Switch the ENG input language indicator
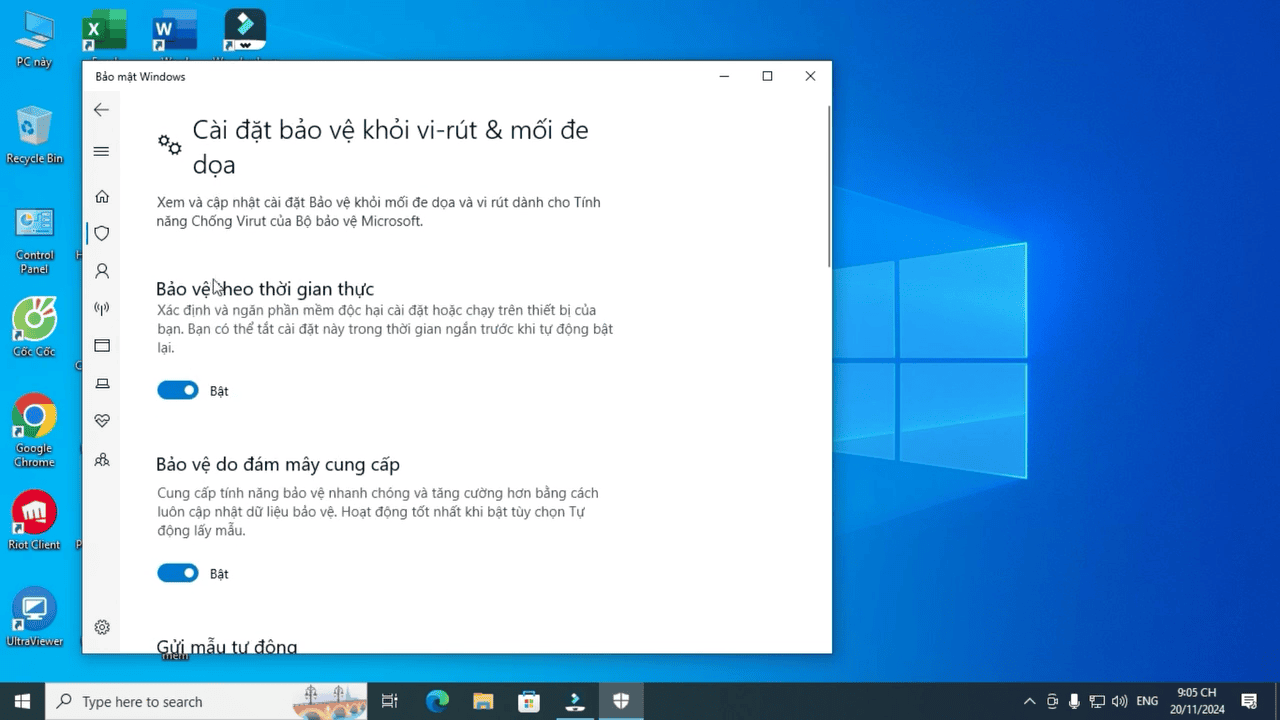 1147,701
